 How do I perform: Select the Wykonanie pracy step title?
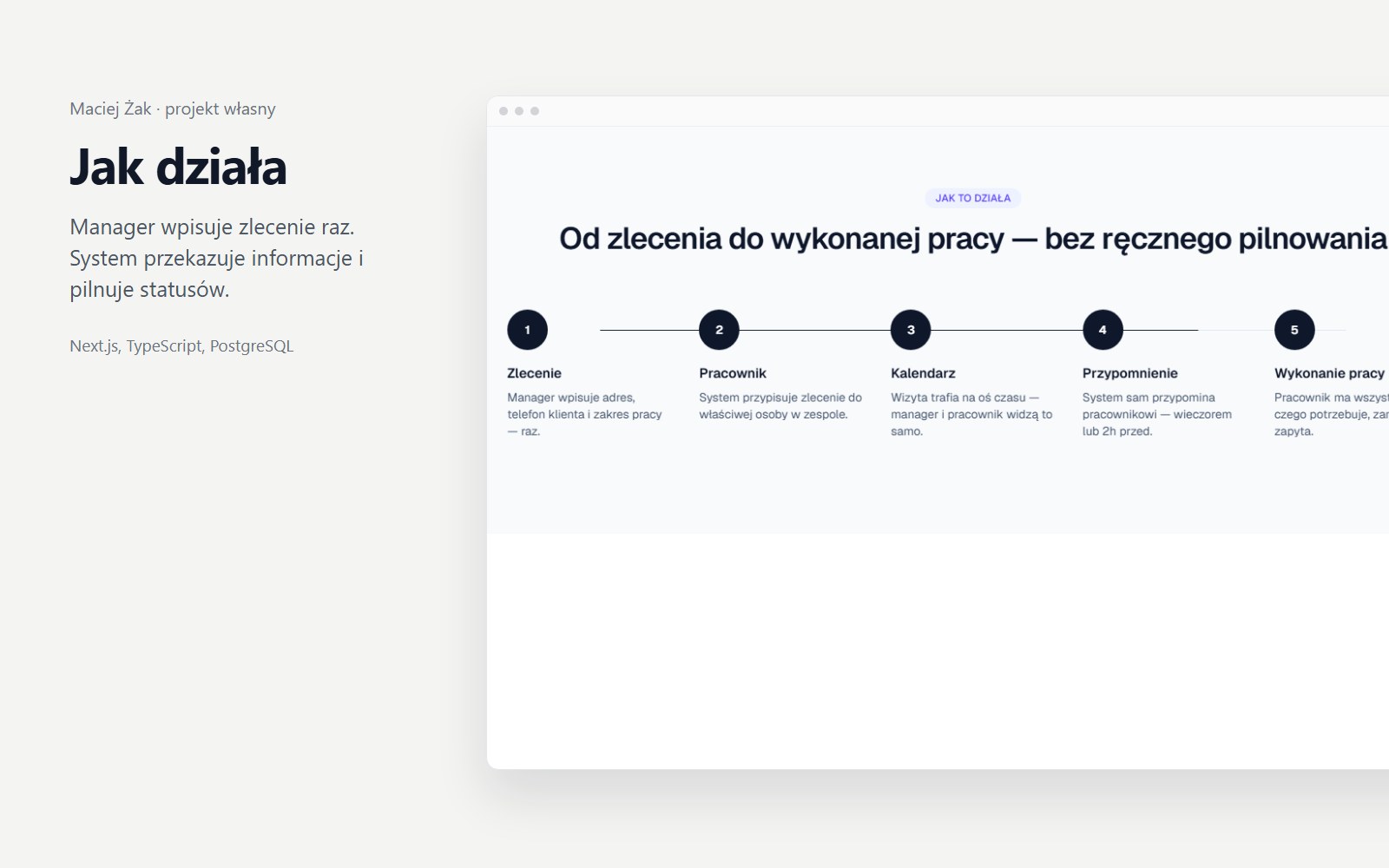pyautogui.click(x=1329, y=373)
